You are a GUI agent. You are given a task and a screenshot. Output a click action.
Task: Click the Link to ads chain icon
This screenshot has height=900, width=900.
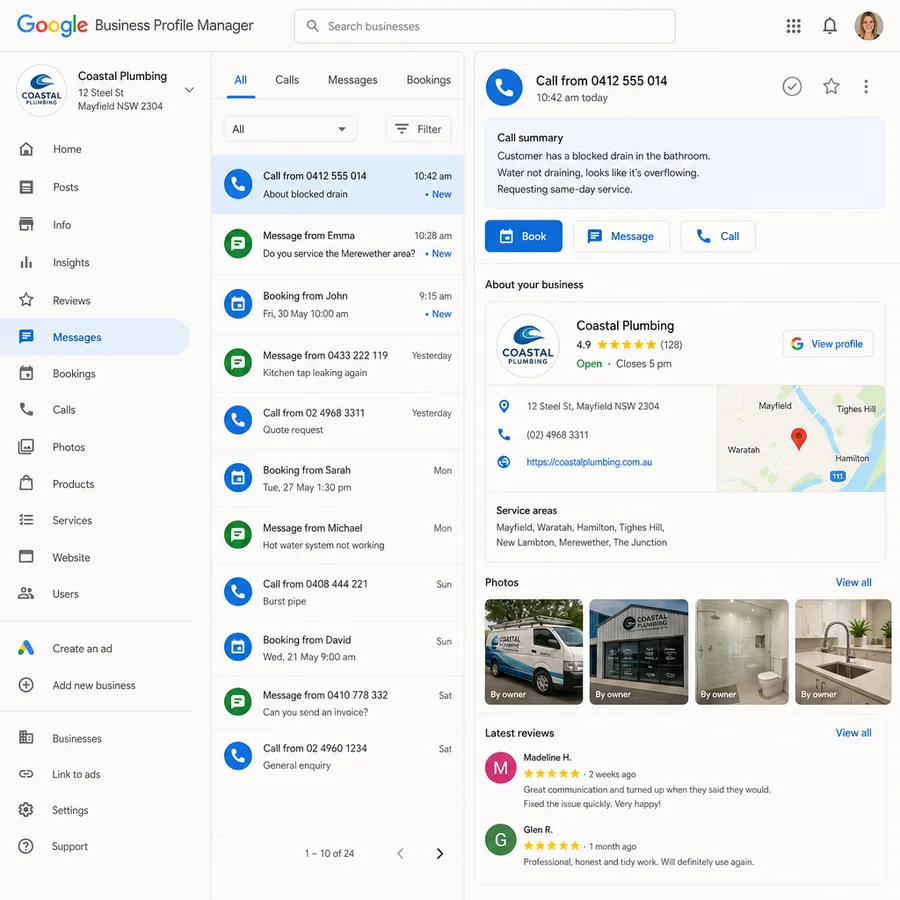[x=26, y=774]
